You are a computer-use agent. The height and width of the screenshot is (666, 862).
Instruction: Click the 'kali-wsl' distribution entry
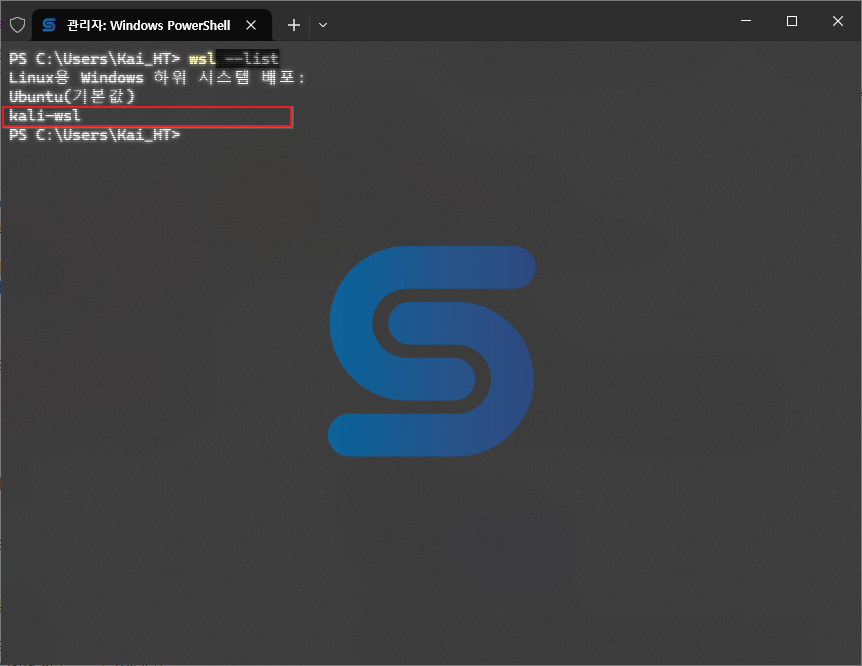45,115
